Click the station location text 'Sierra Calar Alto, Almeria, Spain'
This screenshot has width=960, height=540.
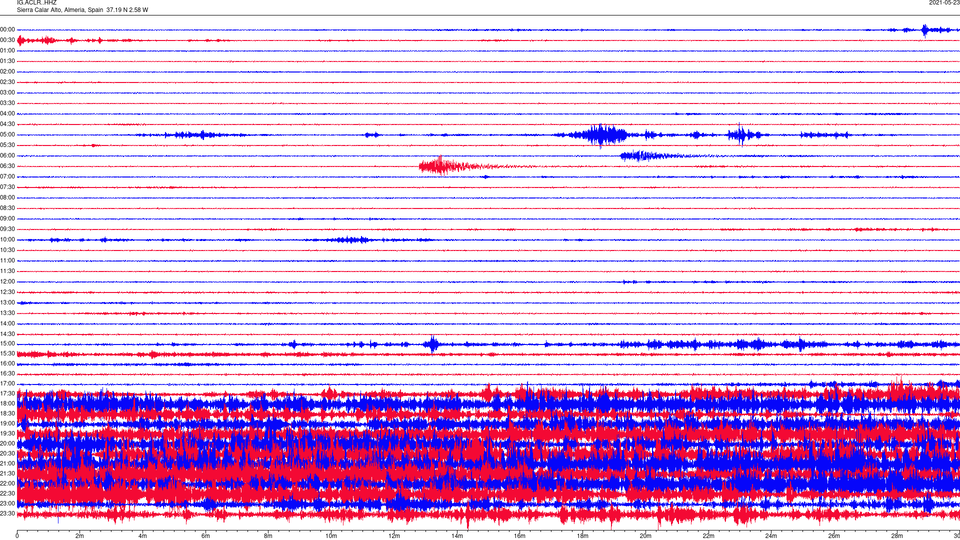point(60,10)
